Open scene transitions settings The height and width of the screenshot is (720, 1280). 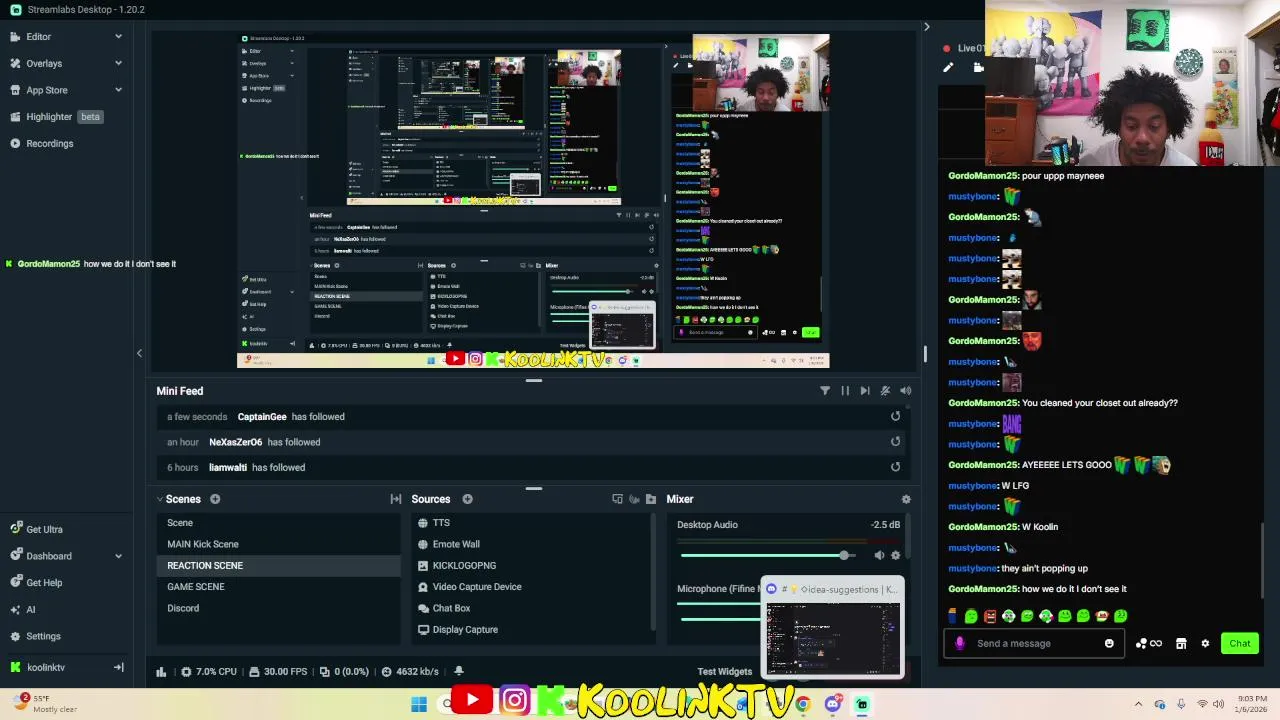point(396,499)
